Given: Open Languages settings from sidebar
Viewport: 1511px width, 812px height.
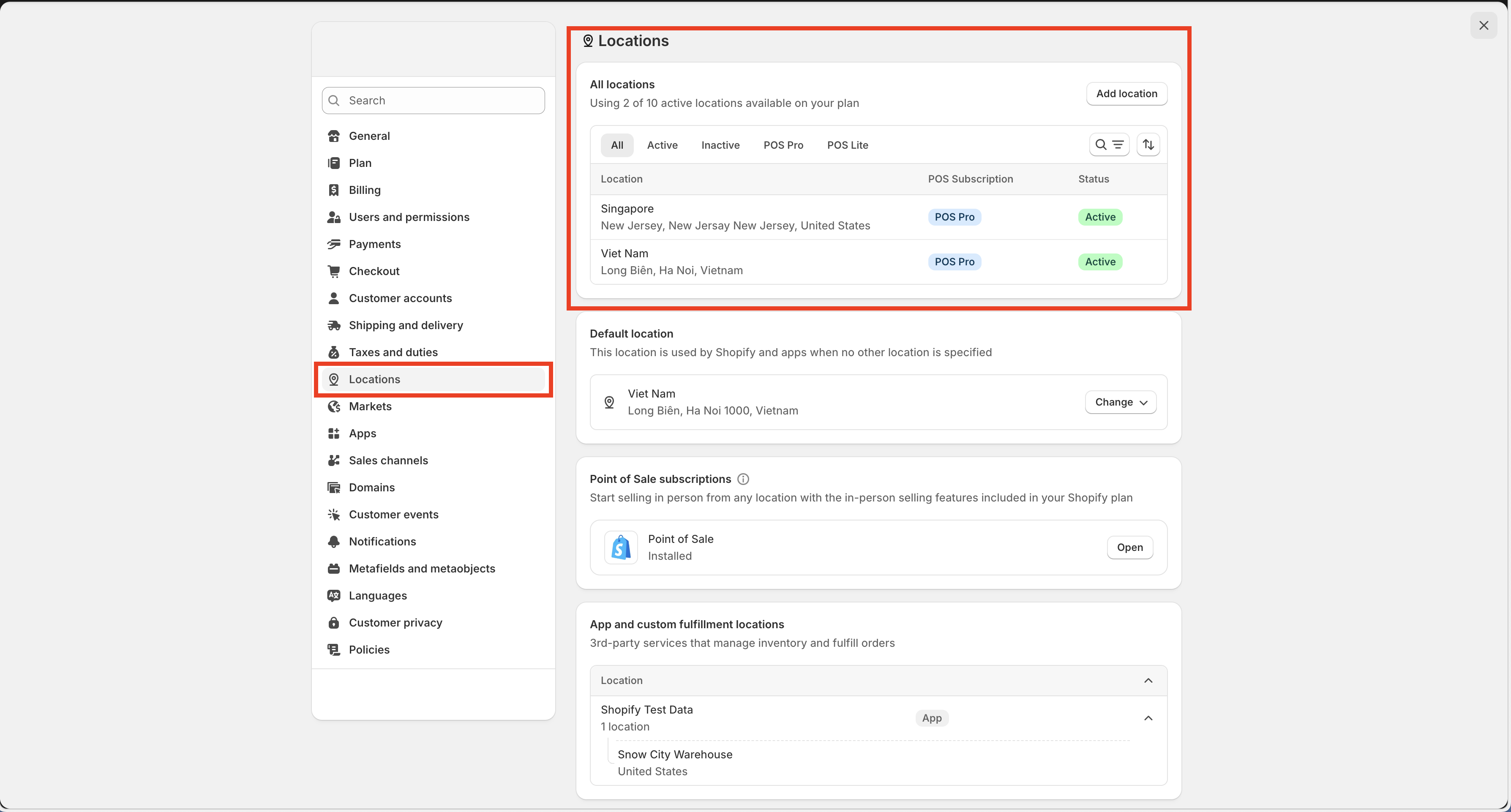Looking at the screenshot, I should pos(377,596).
